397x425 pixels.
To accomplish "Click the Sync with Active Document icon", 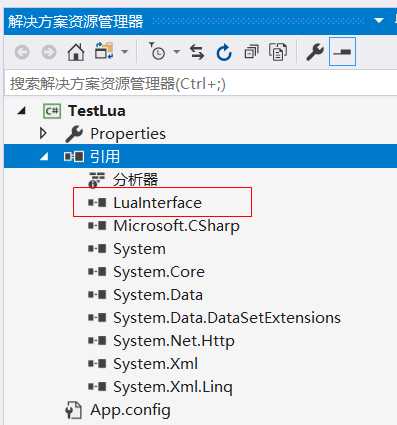I will (x=197, y=52).
